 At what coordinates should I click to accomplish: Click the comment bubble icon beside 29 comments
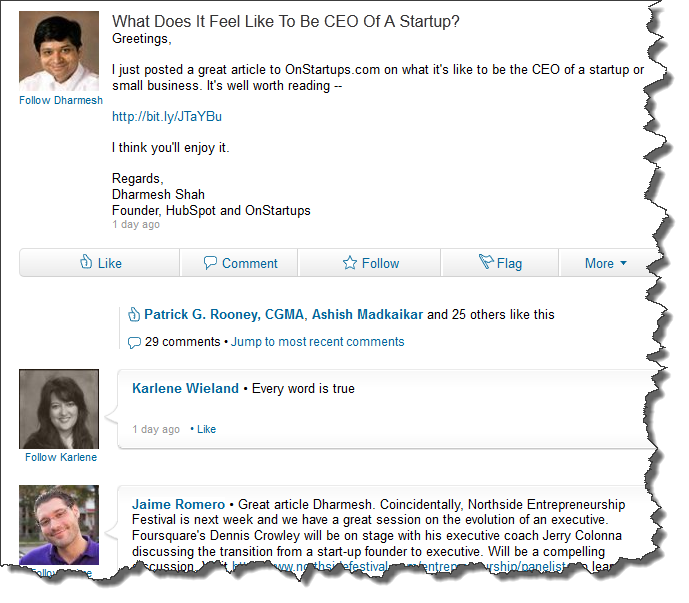[x=134, y=342]
